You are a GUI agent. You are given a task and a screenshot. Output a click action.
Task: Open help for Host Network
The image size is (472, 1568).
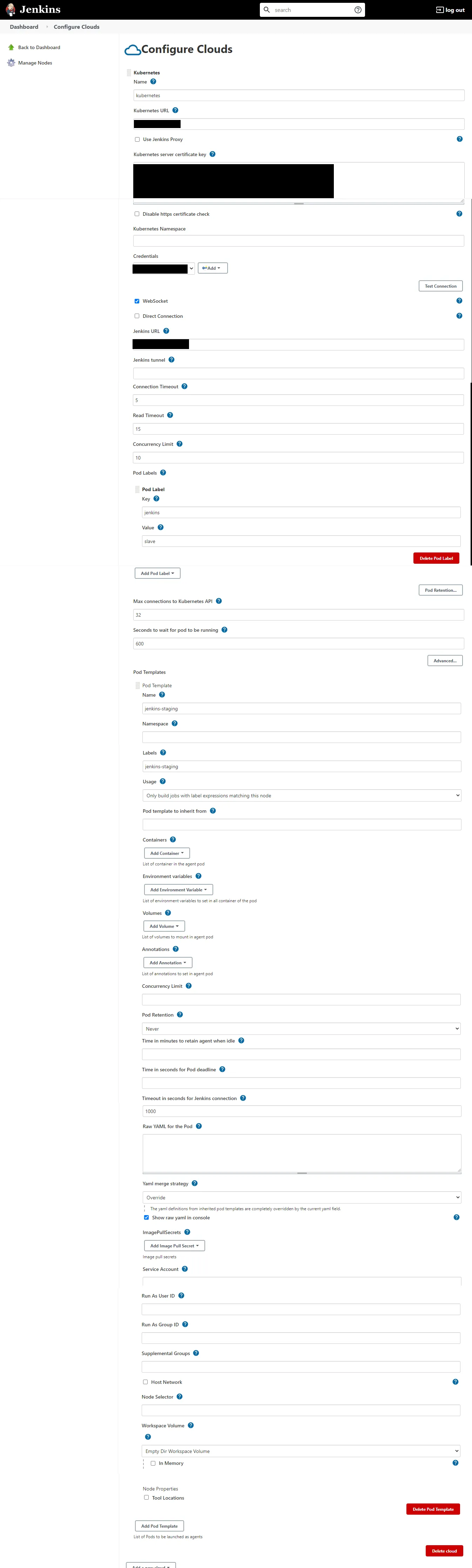[x=456, y=1382]
